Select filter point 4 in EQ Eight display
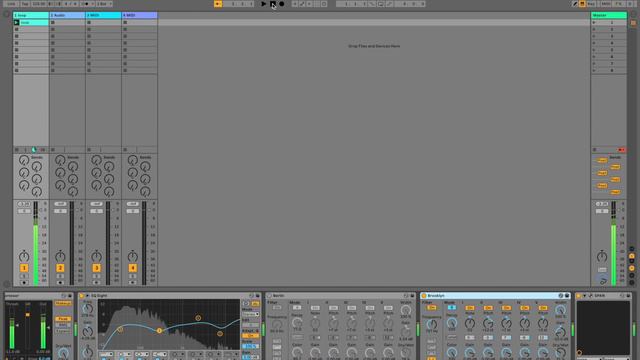 (x=220, y=333)
